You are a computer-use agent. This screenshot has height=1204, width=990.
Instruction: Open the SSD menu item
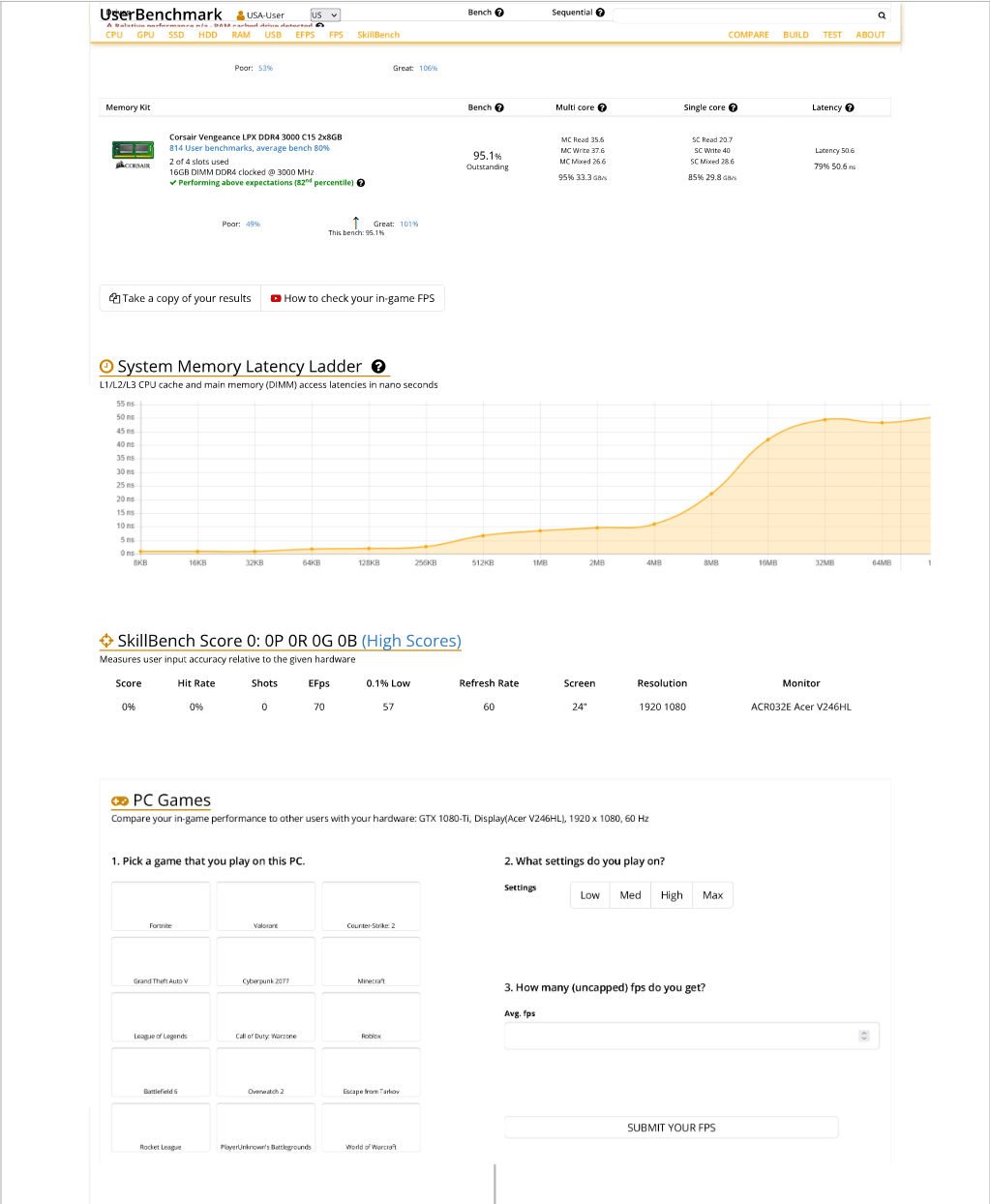176,35
